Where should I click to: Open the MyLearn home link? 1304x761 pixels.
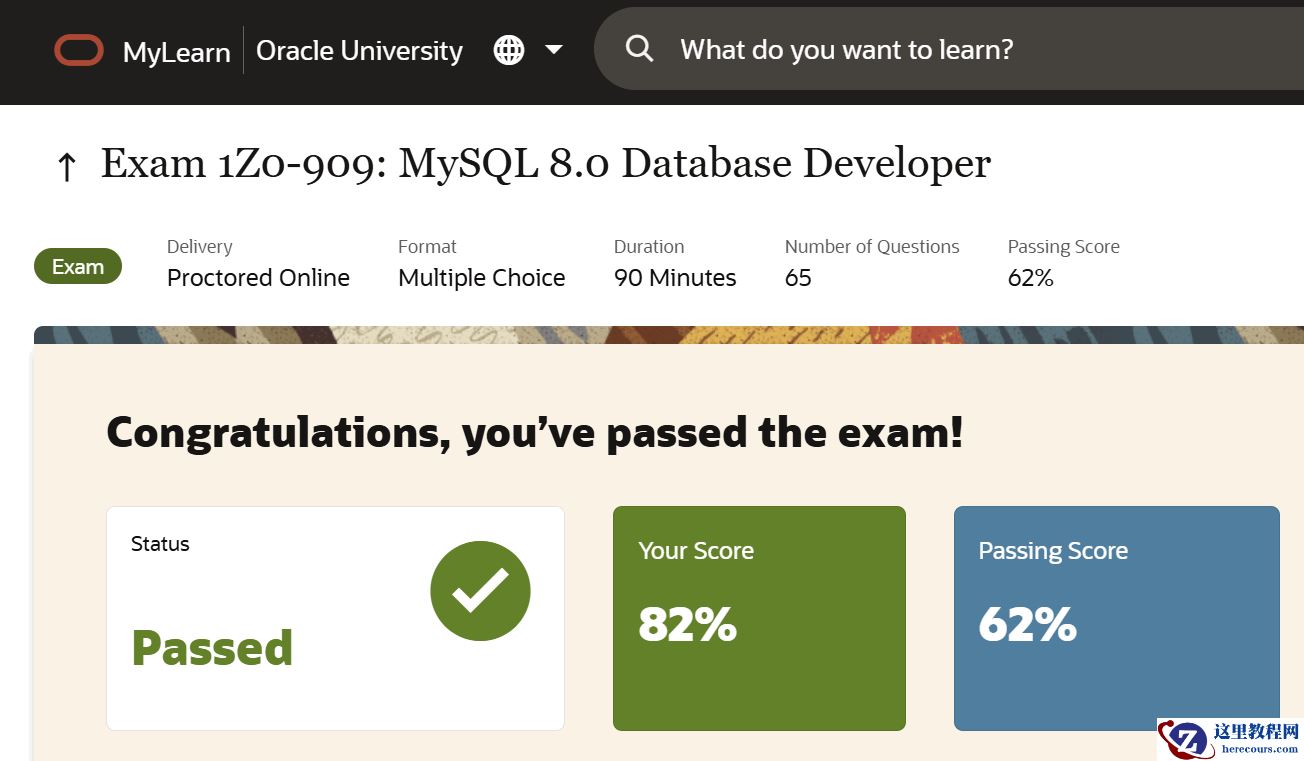click(x=176, y=53)
